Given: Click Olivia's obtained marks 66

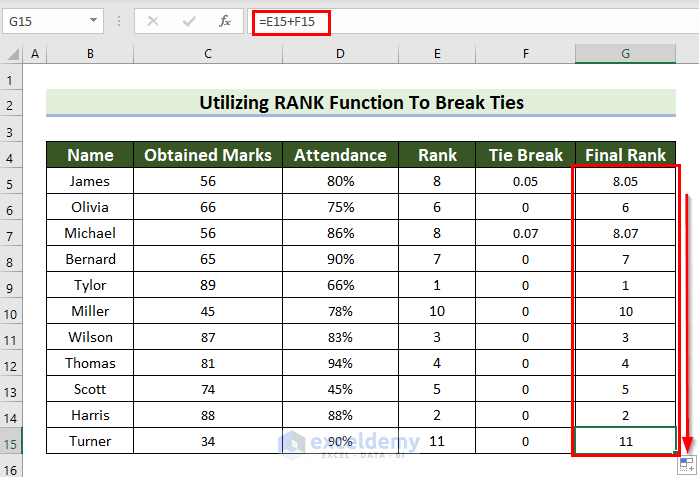Looking at the screenshot, I should [208, 207].
